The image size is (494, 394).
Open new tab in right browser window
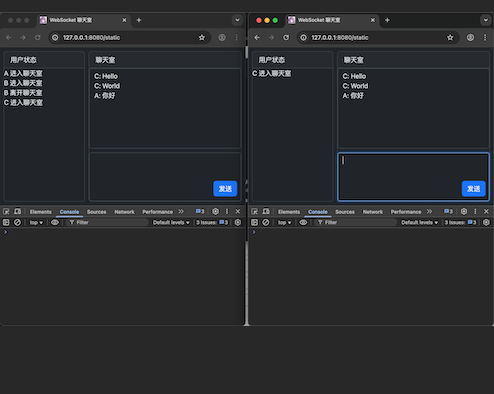(x=387, y=20)
